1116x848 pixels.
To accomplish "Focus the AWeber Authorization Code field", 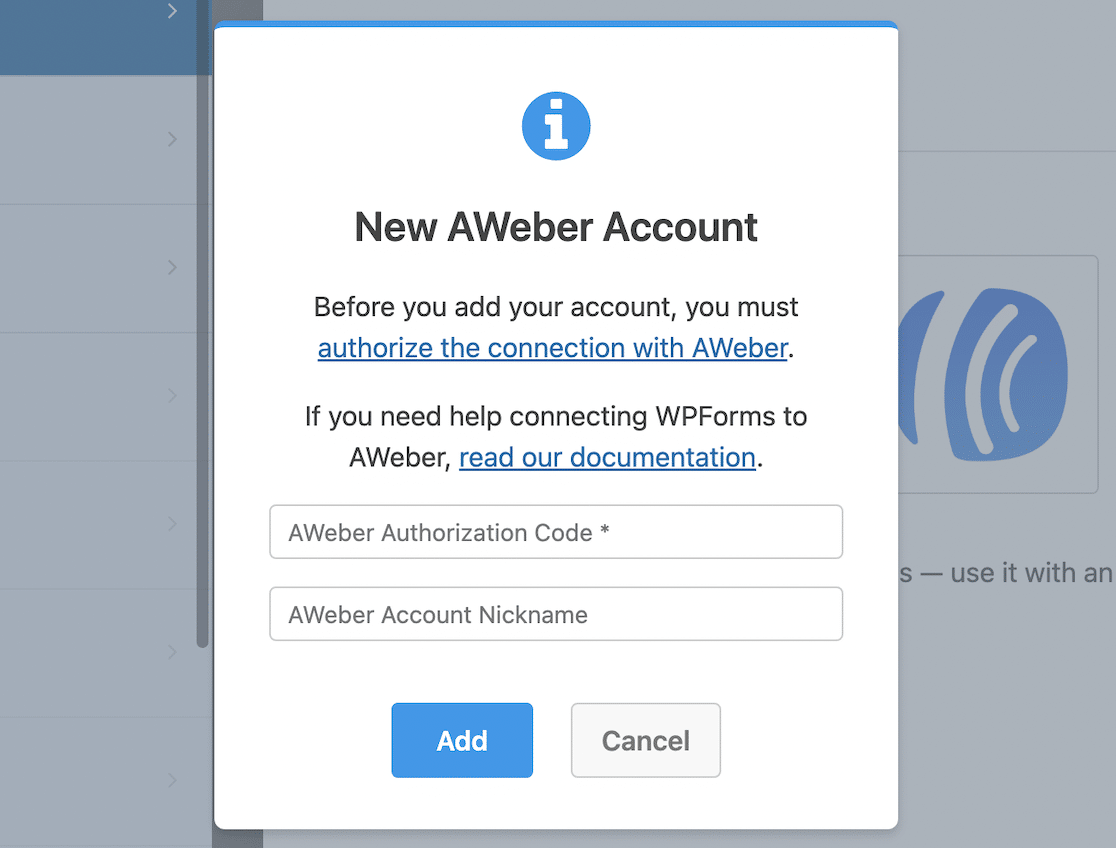I will [x=556, y=532].
